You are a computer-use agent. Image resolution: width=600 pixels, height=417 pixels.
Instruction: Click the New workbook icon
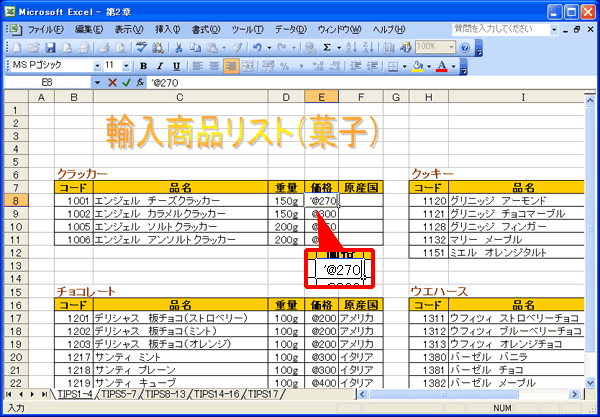tap(17, 47)
